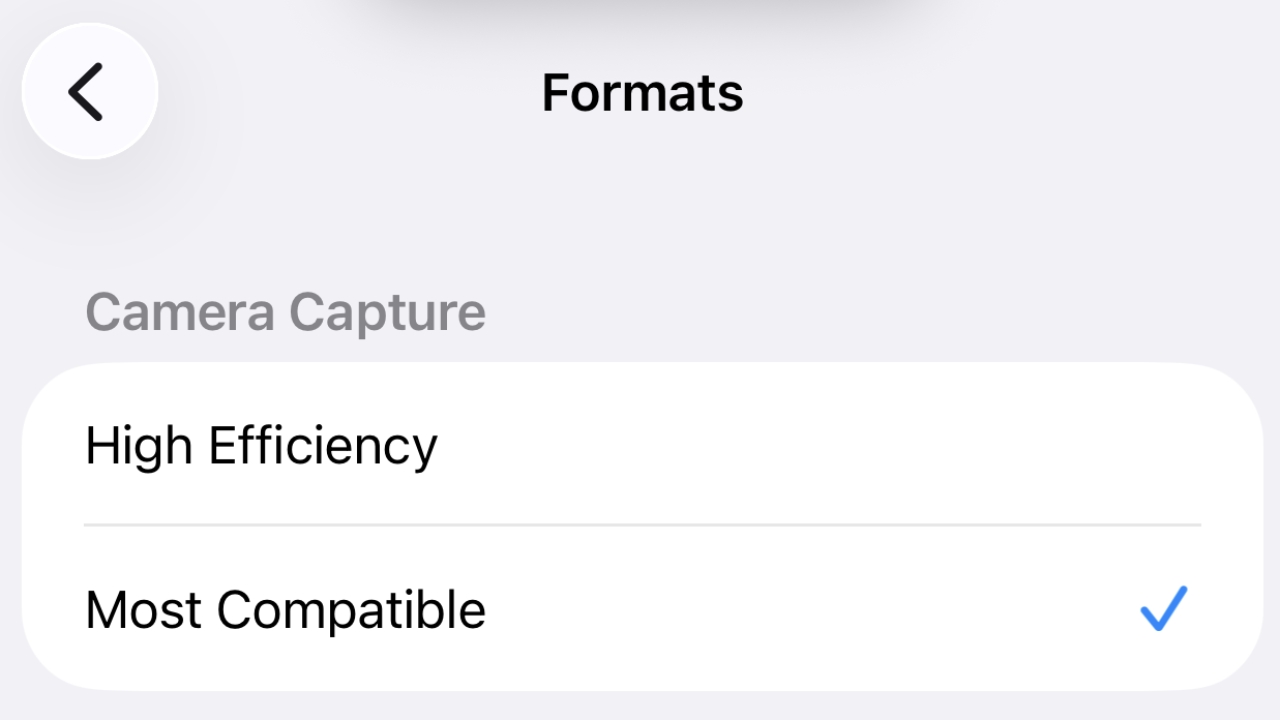The height and width of the screenshot is (720, 1280).
Task: Click the Camera Capture section header
Action: (x=285, y=312)
